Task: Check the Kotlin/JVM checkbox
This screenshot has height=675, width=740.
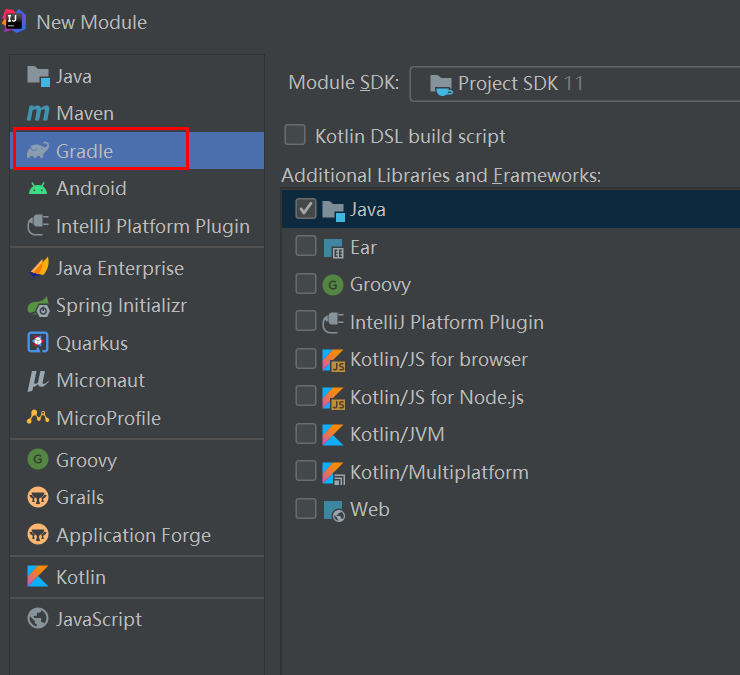Action: tap(306, 434)
